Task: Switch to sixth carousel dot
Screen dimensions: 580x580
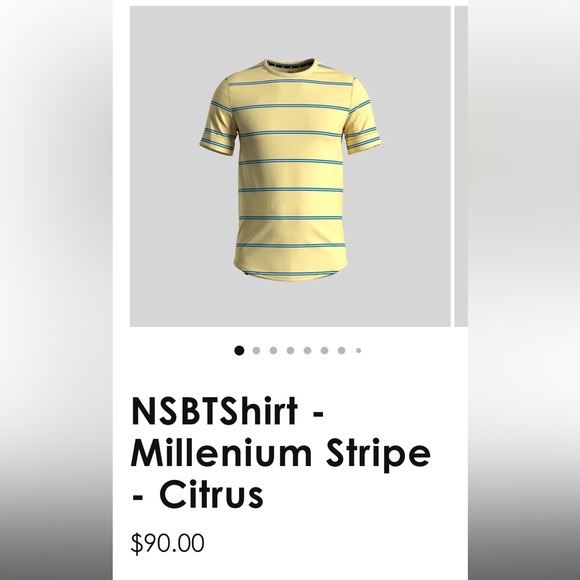Action: pyautogui.click(x=324, y=350)
